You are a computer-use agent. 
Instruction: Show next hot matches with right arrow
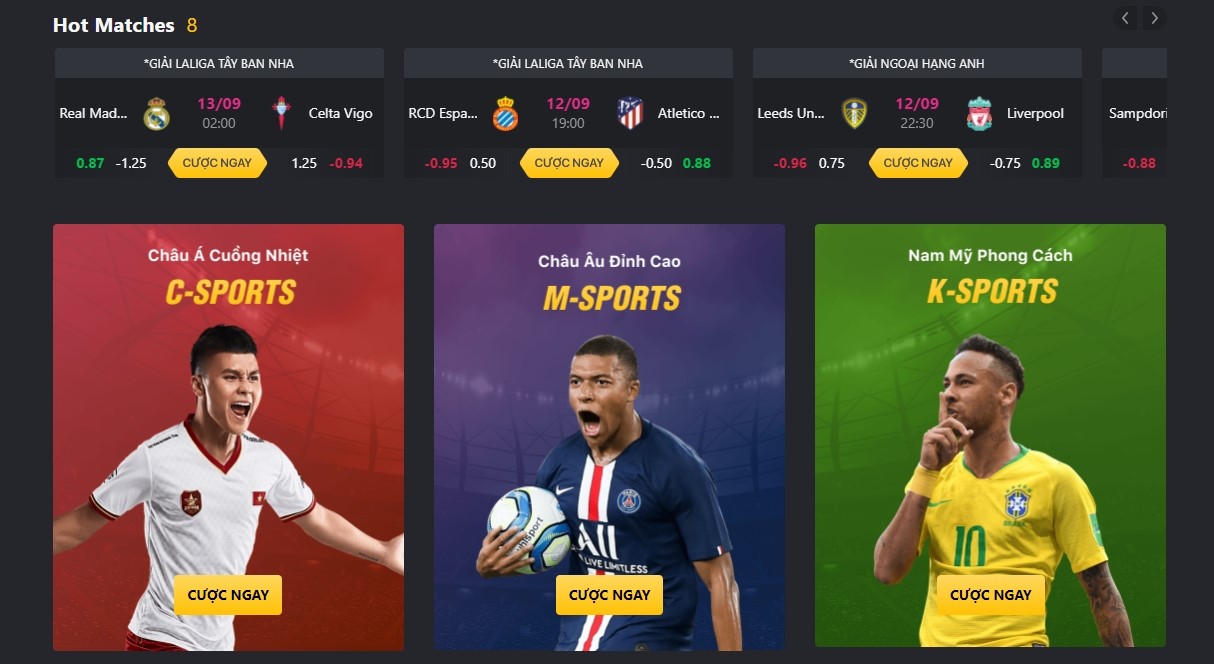(x=1154, y=18)
